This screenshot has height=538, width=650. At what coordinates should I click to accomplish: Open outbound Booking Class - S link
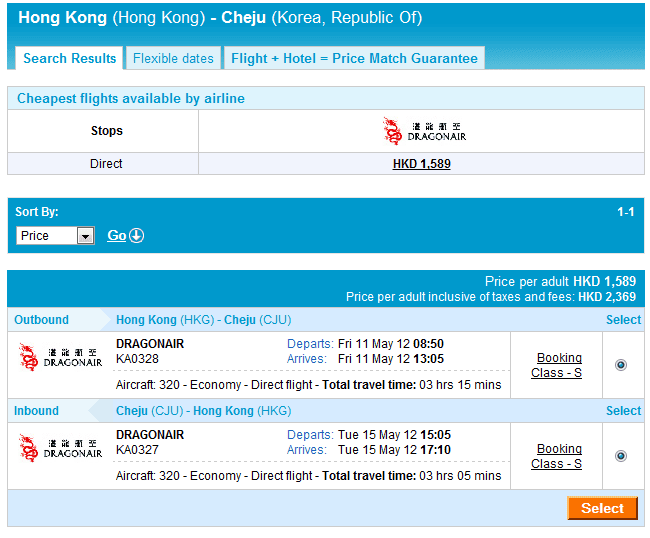pos(558,365)
